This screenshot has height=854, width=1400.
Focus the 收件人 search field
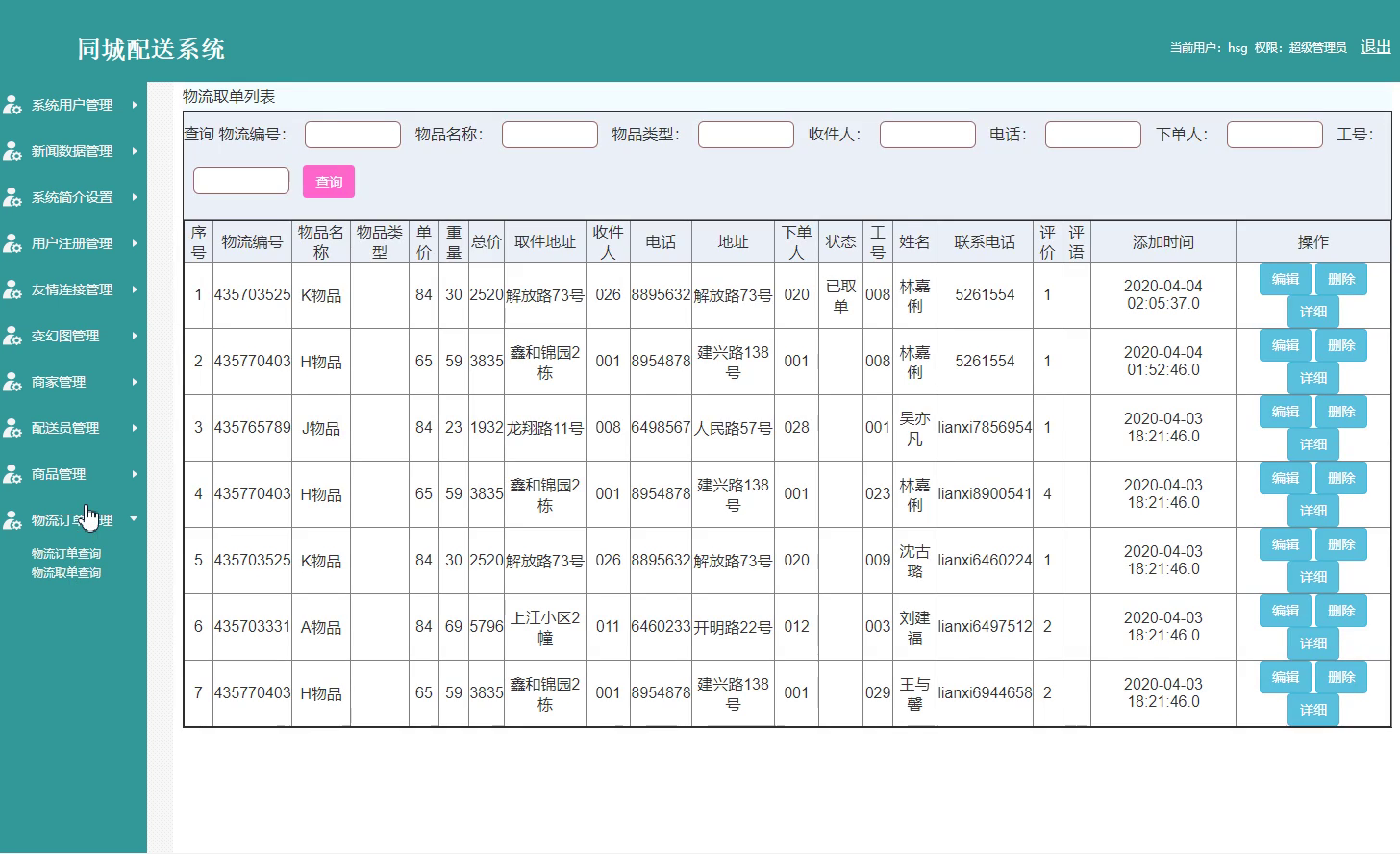[x=928, y=135]
